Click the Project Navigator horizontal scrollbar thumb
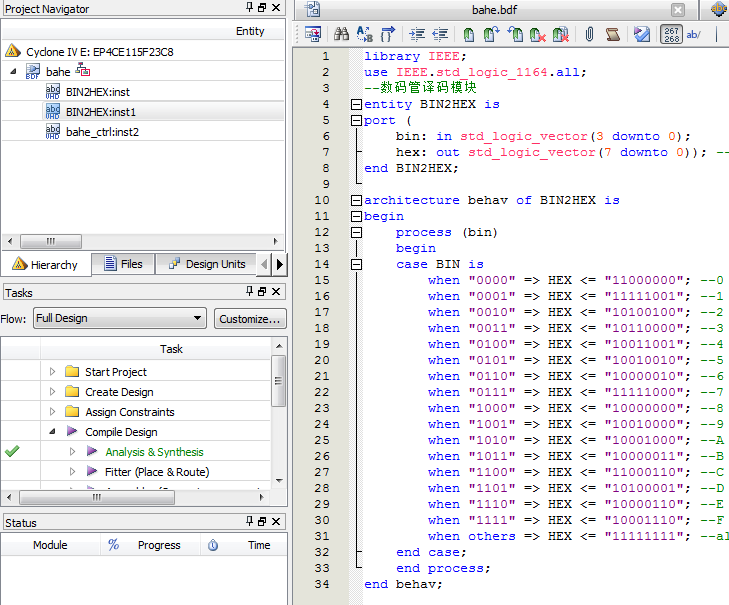Screen dimensions: 729x605 51,241
